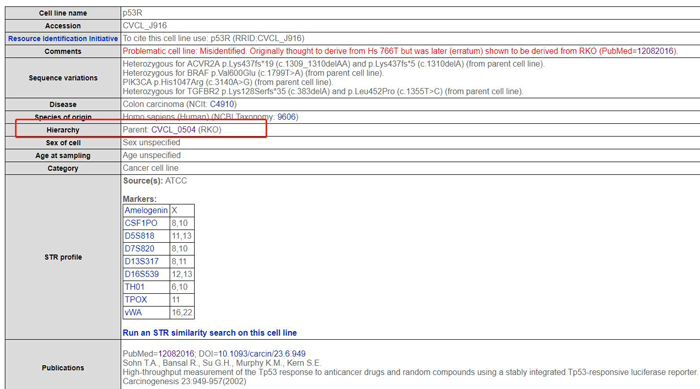
Task: Click the vWA marker link
Action: tap(133, 313)
